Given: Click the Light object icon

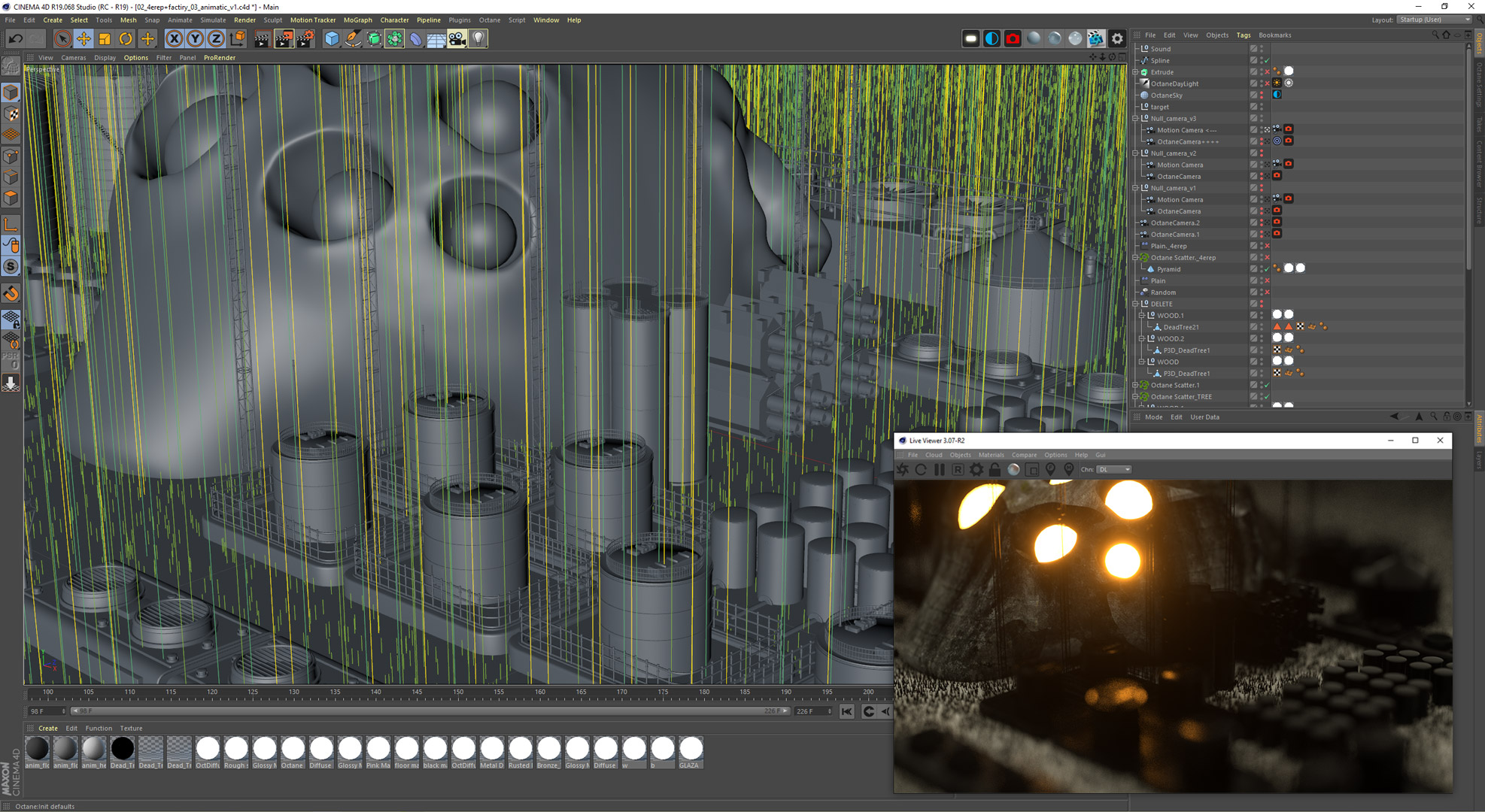Looking at the screenshot, I should click(478, 38).
